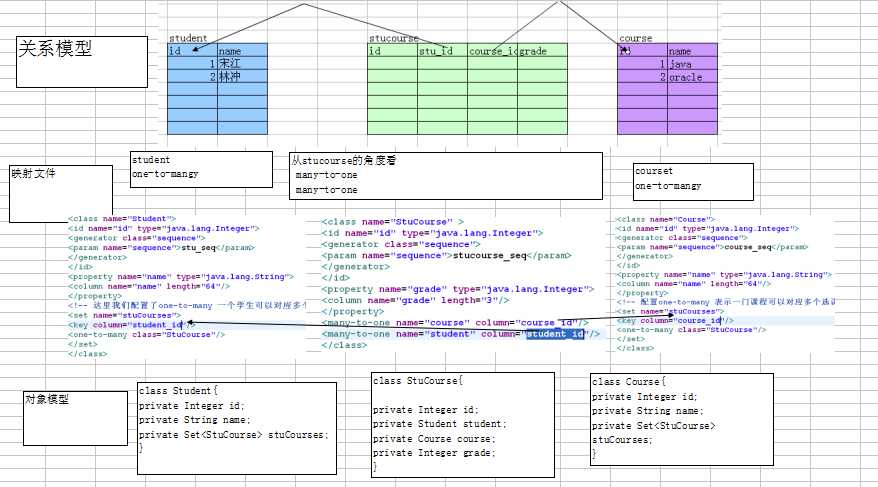Click the many-to-one name="course" XML line
Viewport: 878px width, 487px height.
click(x=455, y=322)
